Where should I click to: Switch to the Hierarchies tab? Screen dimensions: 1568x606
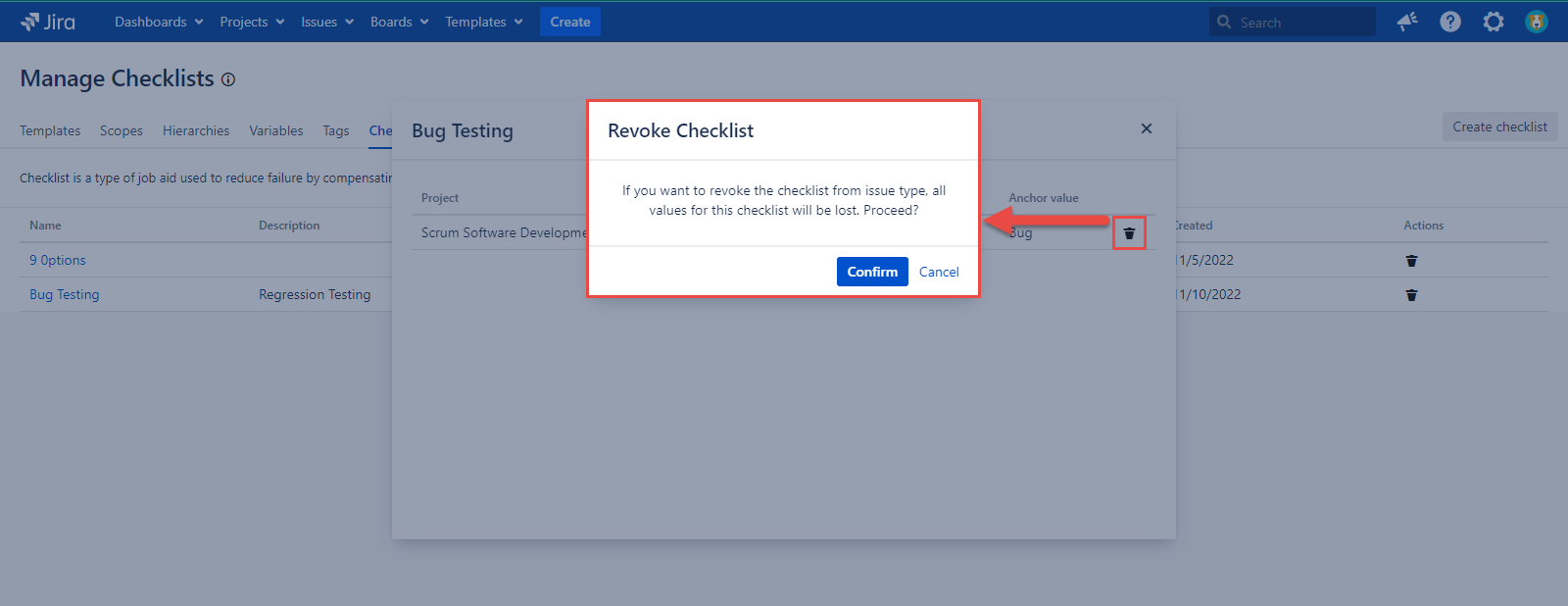coord(196,130)
